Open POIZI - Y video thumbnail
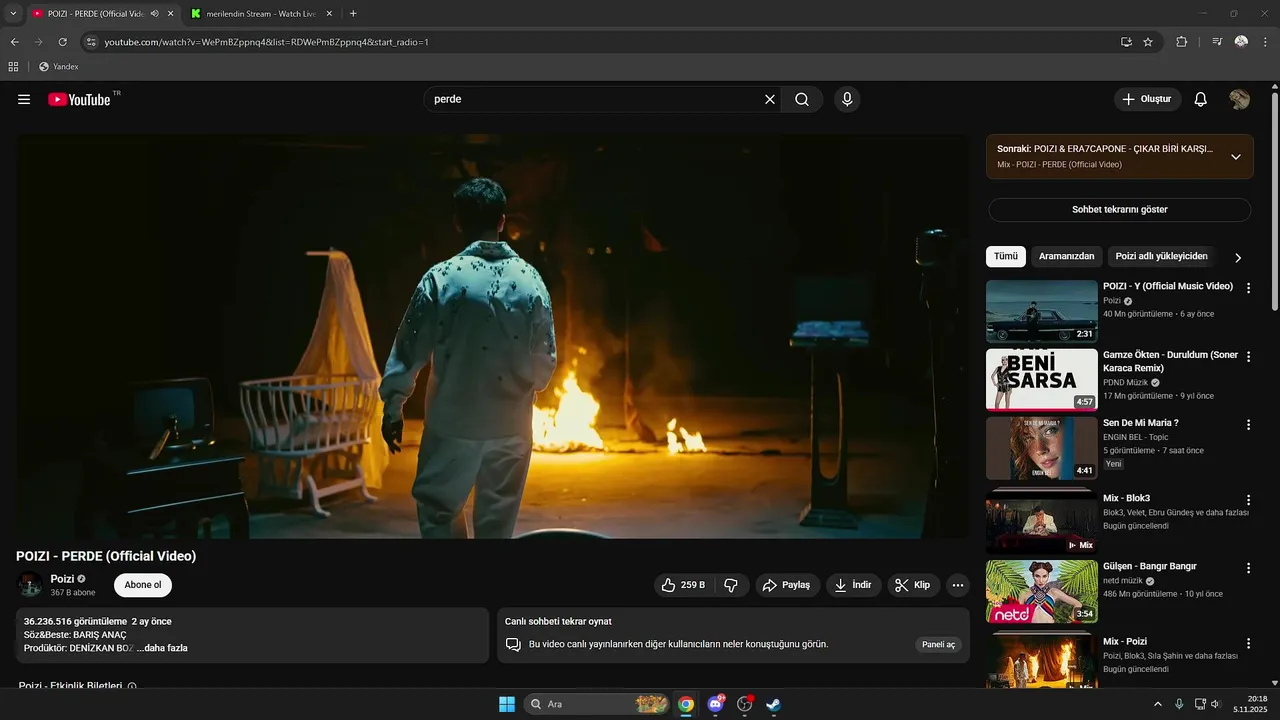Viewport: 1280px width, 720px height. click(1042, 311)
